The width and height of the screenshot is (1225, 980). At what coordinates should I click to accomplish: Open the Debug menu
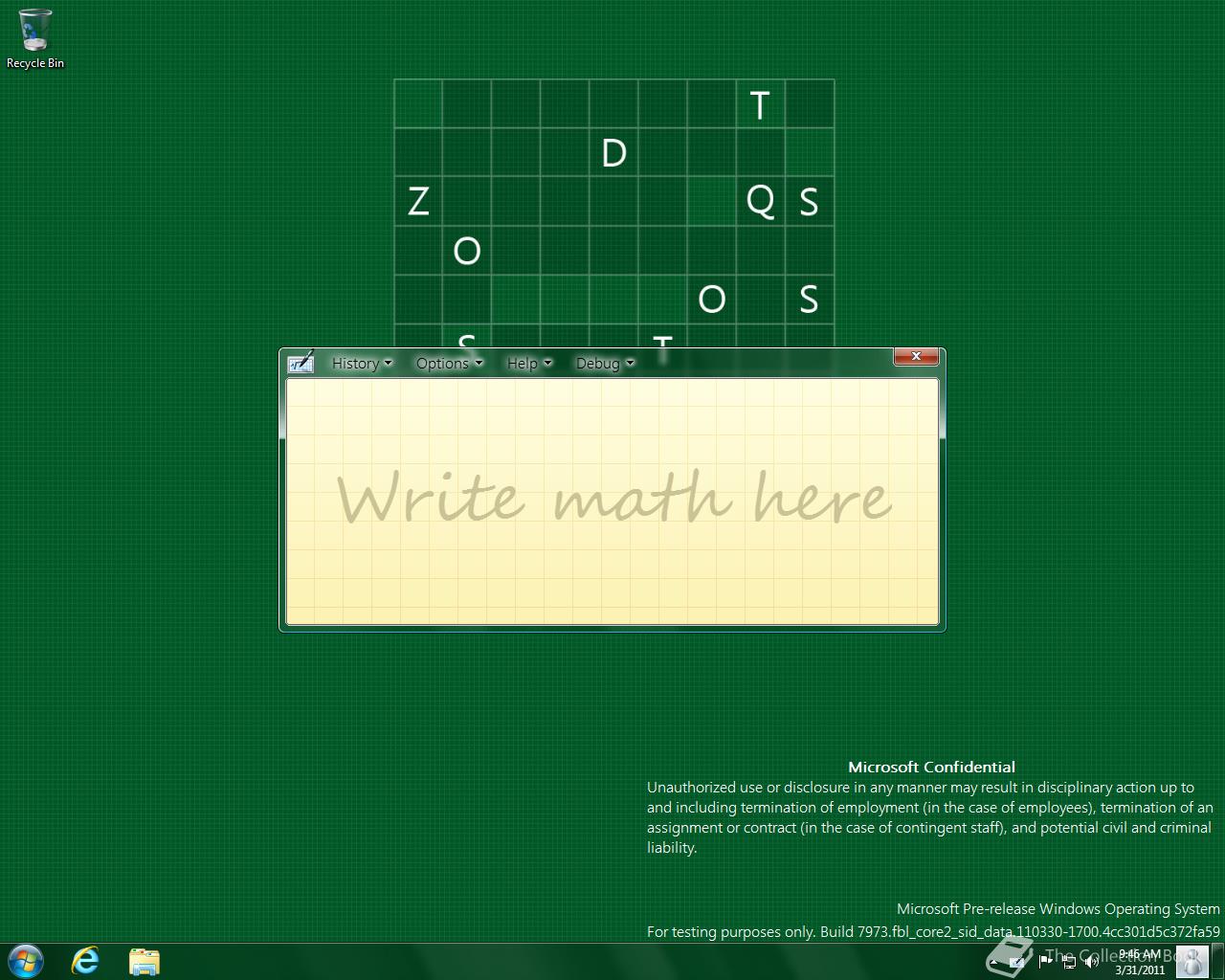[x=604, y=364]
